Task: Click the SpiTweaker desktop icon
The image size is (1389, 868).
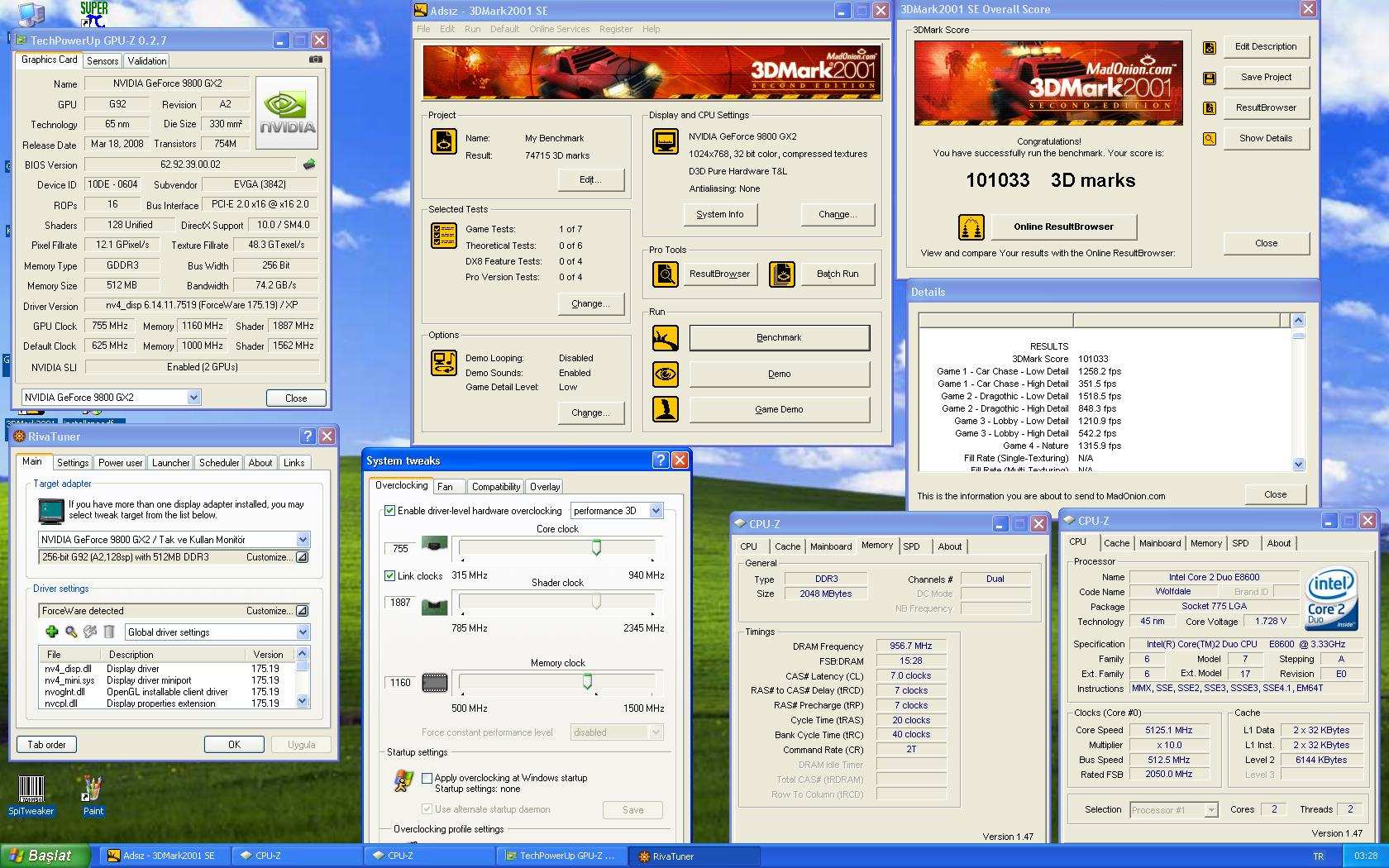Action: (x=31, y=796)
